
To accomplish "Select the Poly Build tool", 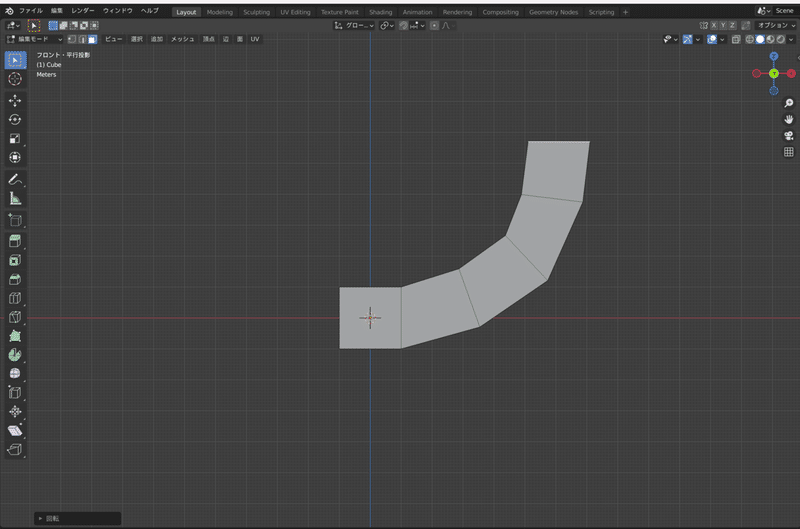I will pyautogui.click(x=15, y=336).
